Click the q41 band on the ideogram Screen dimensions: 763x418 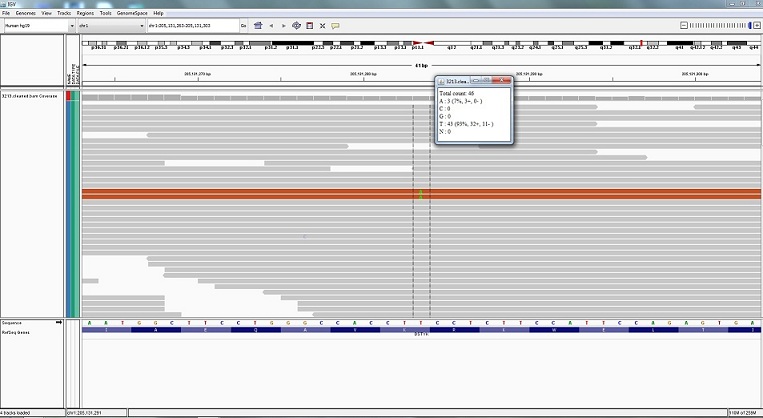point(680,43)
